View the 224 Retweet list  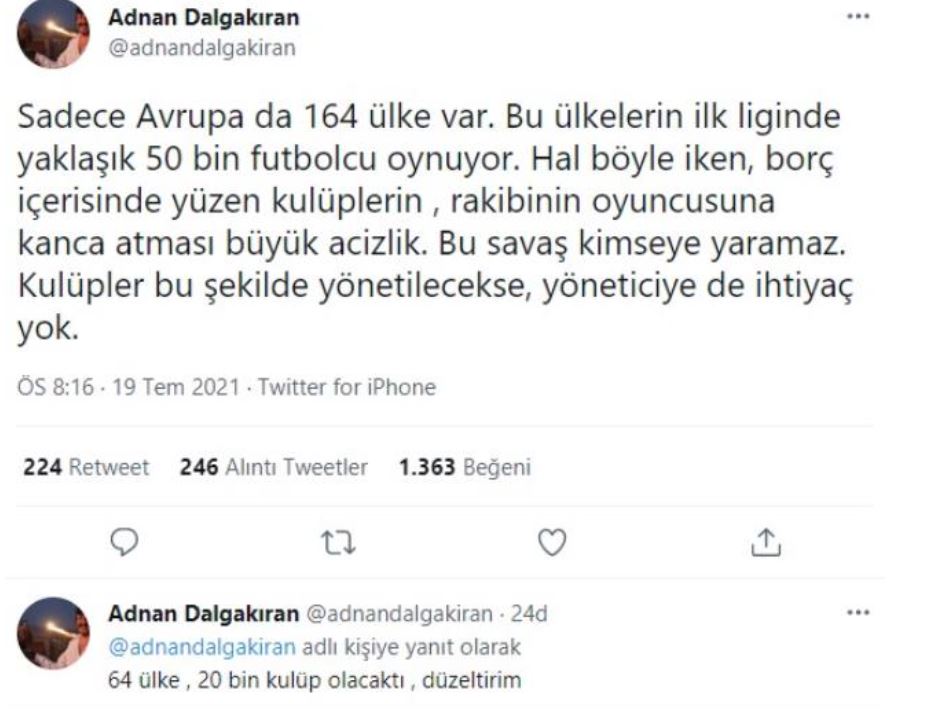tap(86, 467)
